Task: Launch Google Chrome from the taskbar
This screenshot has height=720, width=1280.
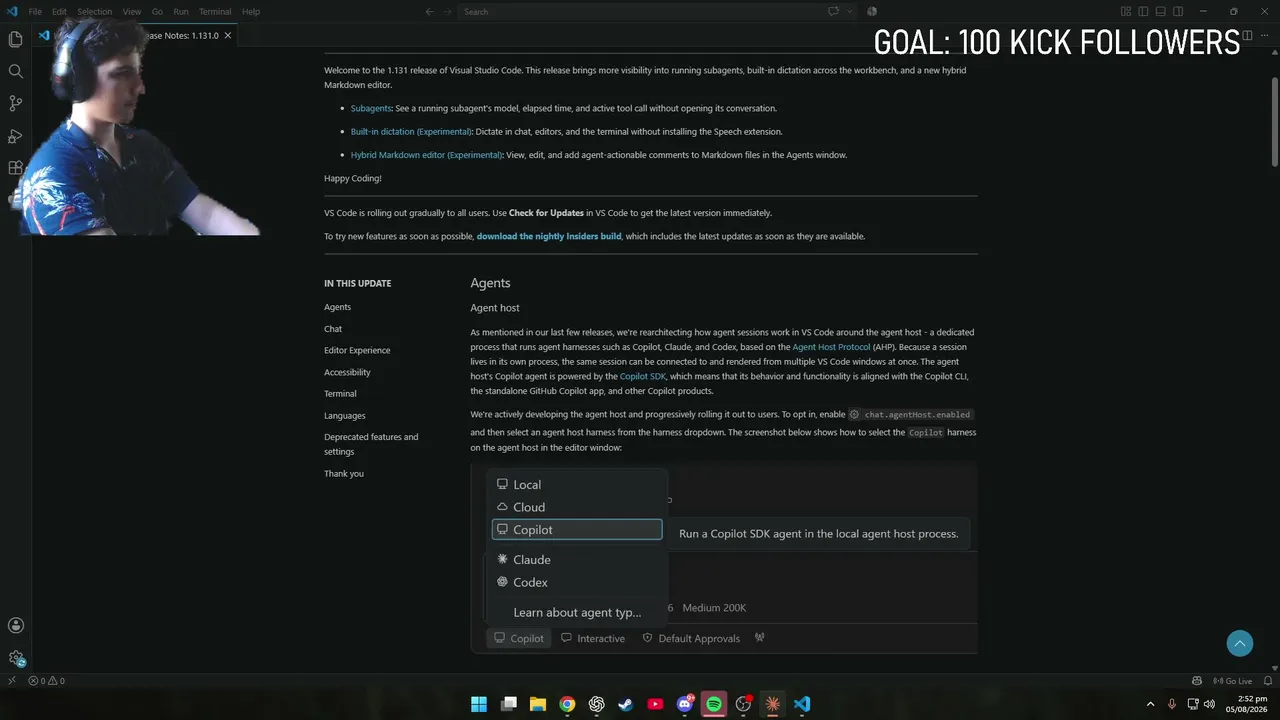Action: pyautogui.click(x=567, y=704)
